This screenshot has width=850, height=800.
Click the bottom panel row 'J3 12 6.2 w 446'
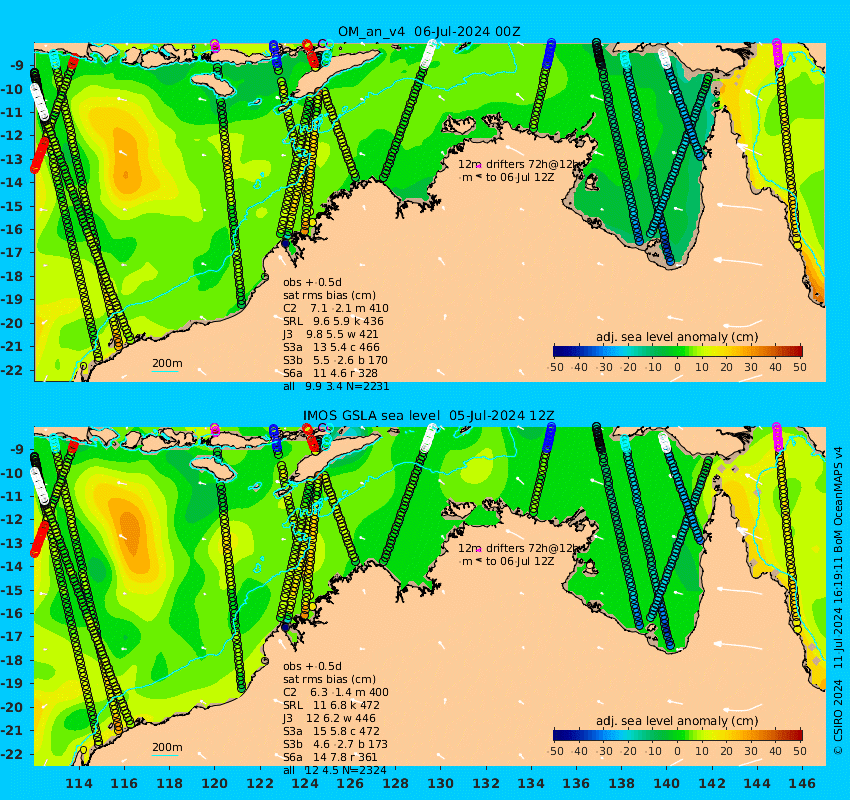[329, 719]
